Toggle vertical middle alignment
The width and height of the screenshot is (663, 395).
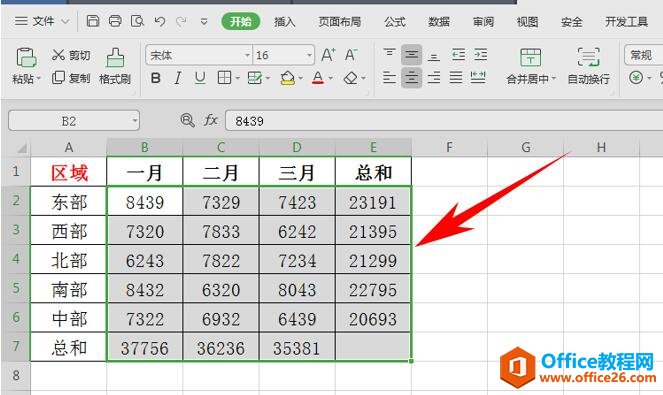(411, 55)
